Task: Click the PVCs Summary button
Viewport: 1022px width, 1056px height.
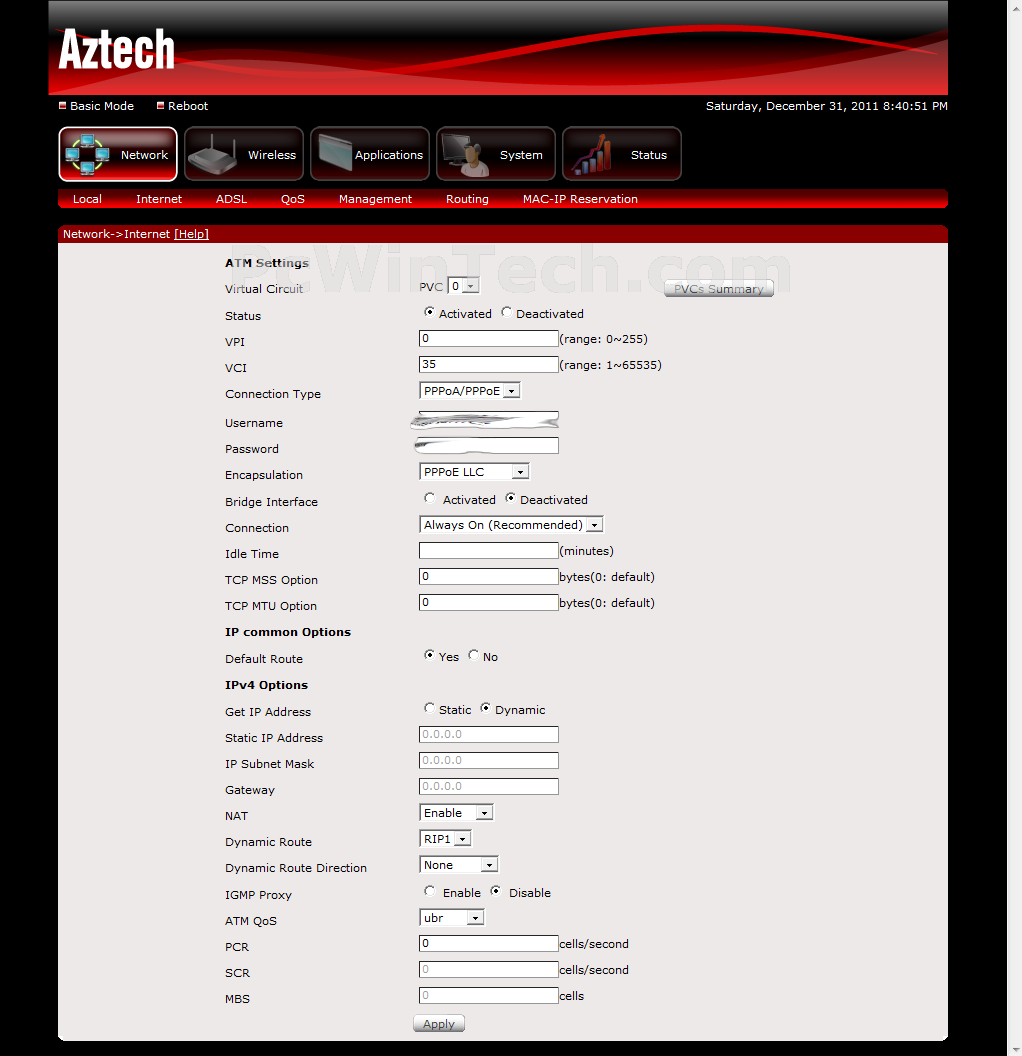Action: pos(718,289)
